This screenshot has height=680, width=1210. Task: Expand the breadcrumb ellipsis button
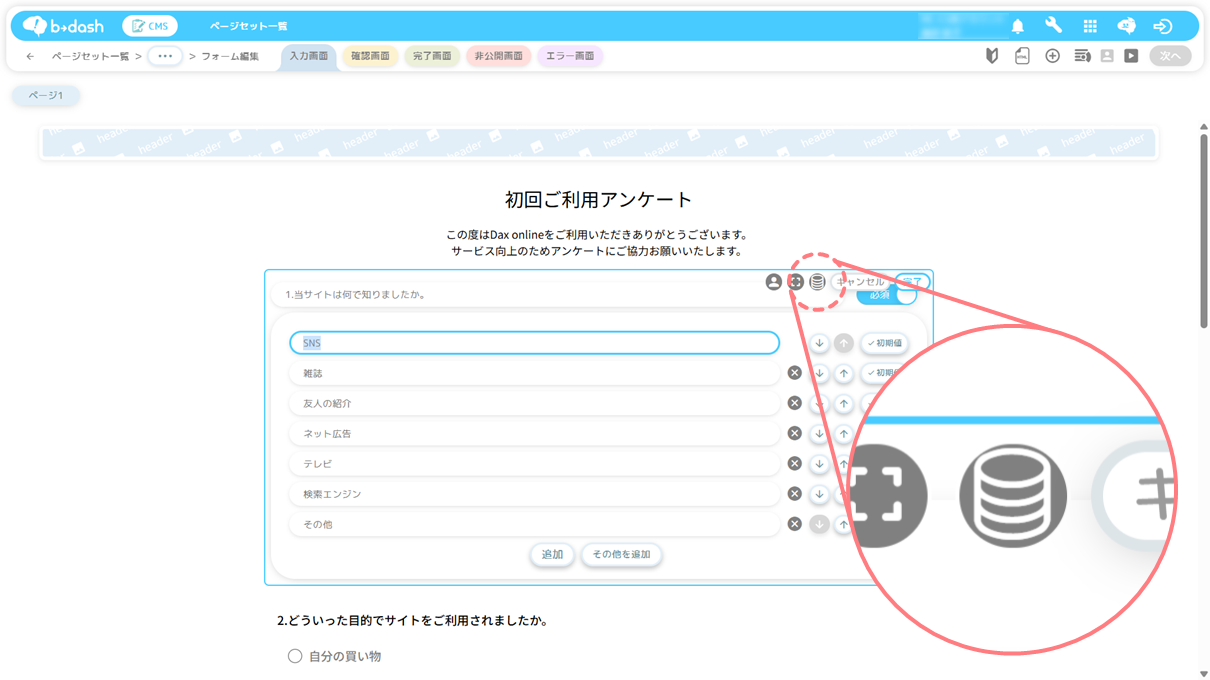tap(165, 56)
